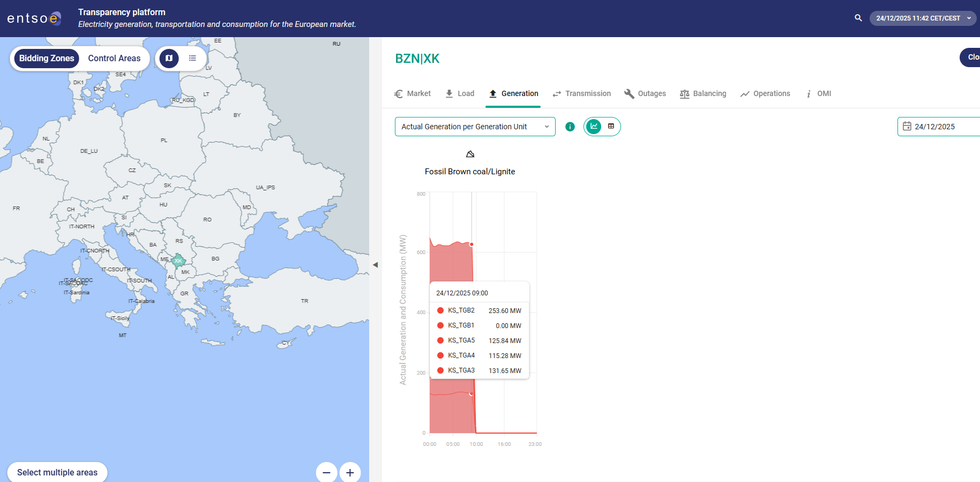The height and width of the screenshot is (482, 980).
Task: Click the green info icon beside dropdown
Action: (570, 127)
